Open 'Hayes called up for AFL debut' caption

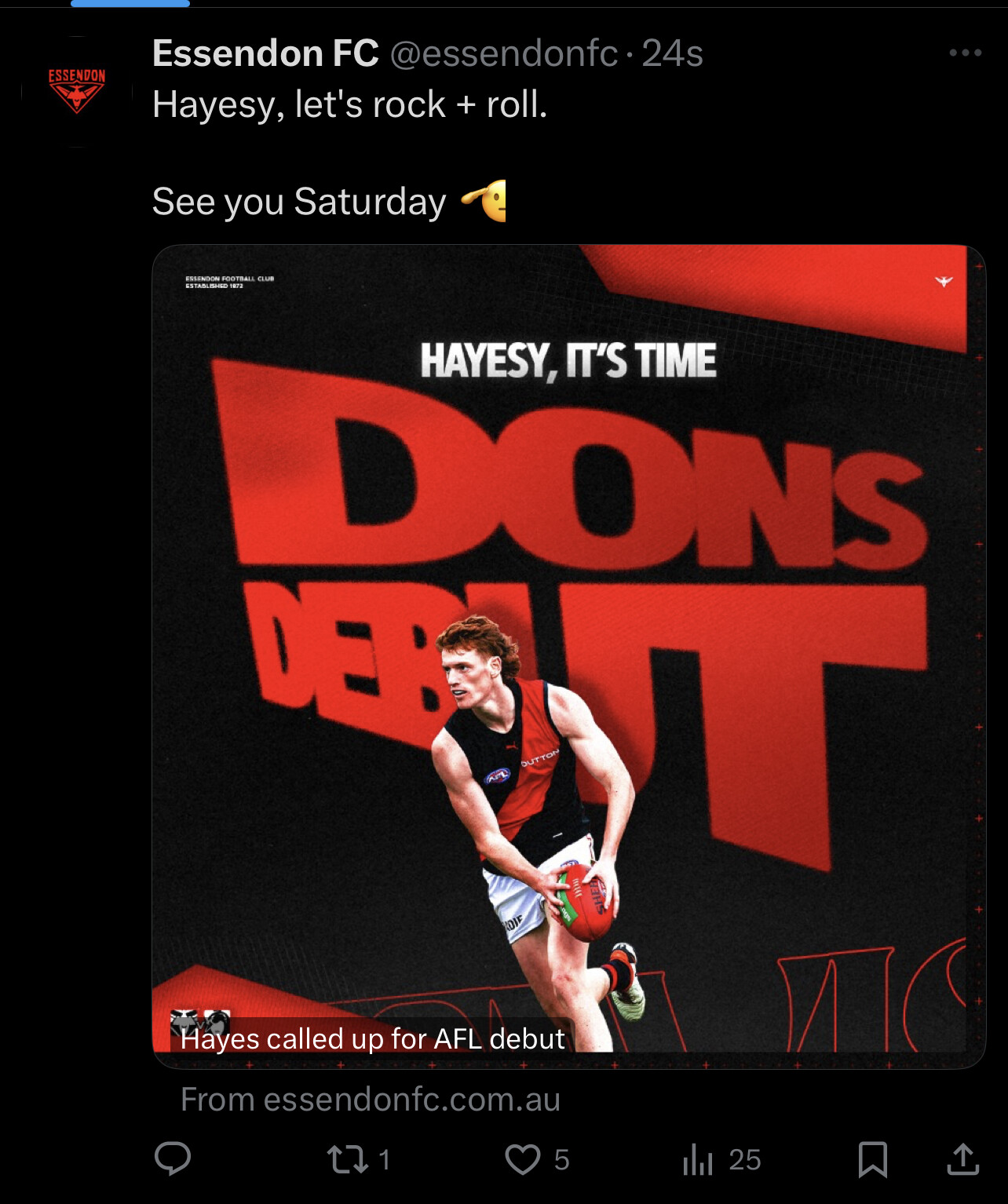point(372,1038)
